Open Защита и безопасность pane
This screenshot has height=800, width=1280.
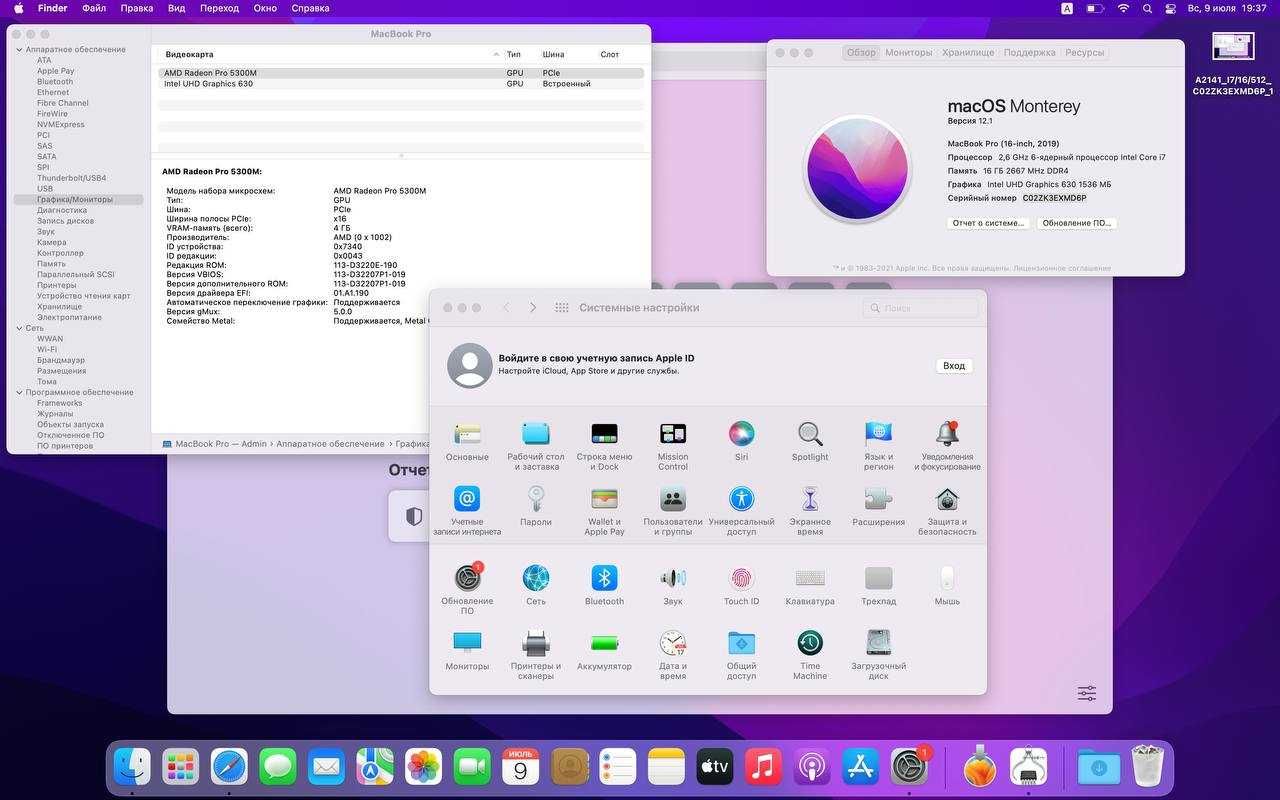click(x=947, y=499)
